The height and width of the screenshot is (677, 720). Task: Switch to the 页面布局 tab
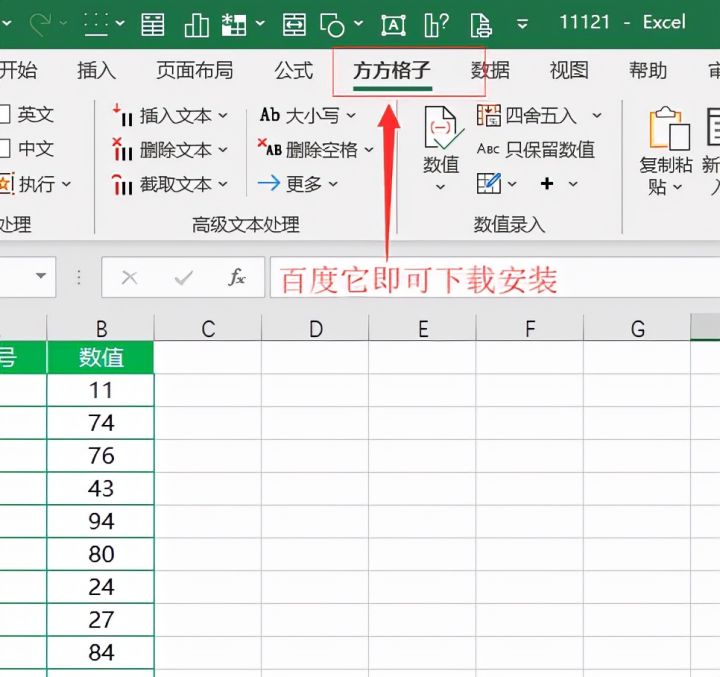point(195,70)
